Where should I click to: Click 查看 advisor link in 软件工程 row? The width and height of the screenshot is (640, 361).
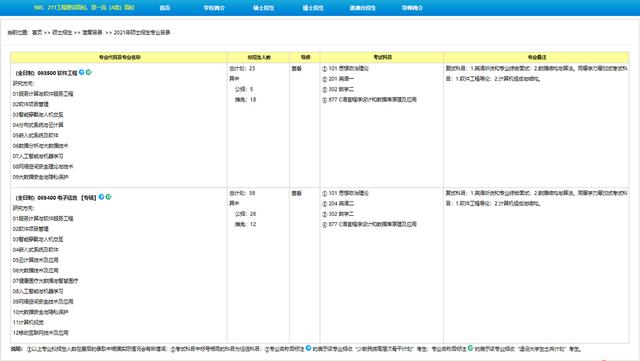(x=297, y=69)
